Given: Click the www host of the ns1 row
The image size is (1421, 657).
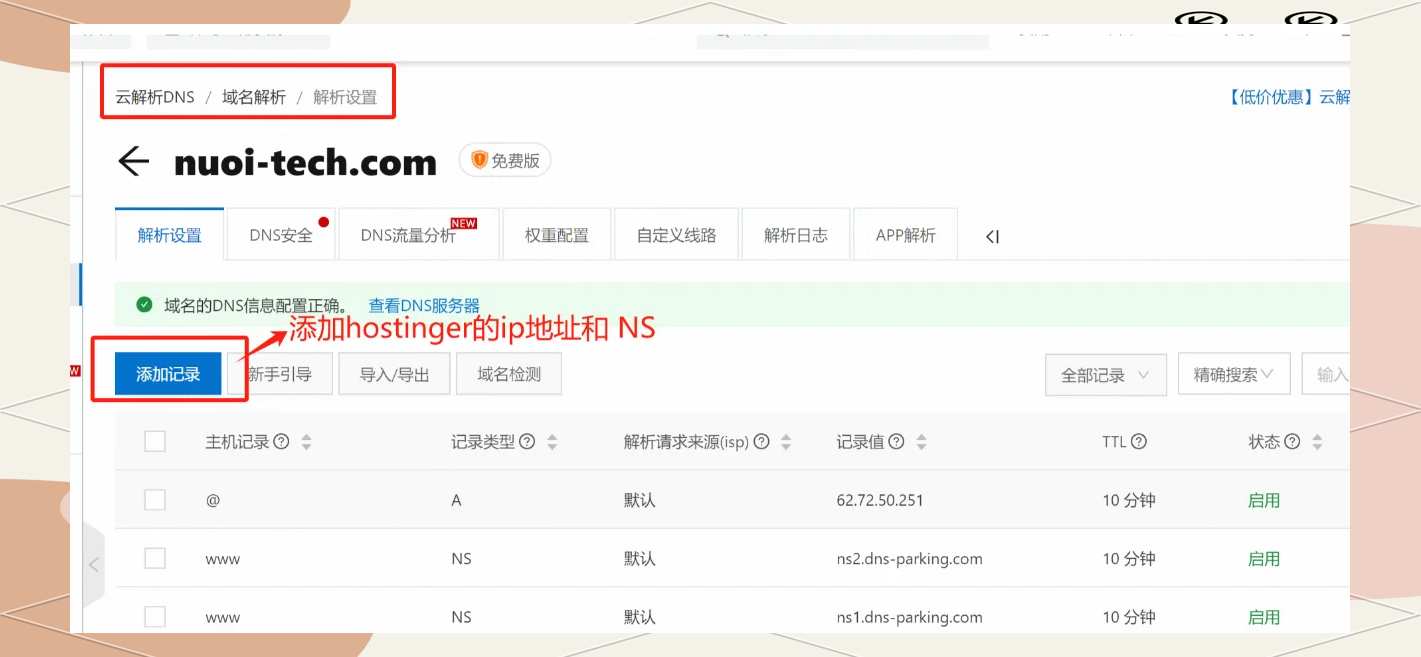Looking at the screenshot, I should [x=222, y=617].
